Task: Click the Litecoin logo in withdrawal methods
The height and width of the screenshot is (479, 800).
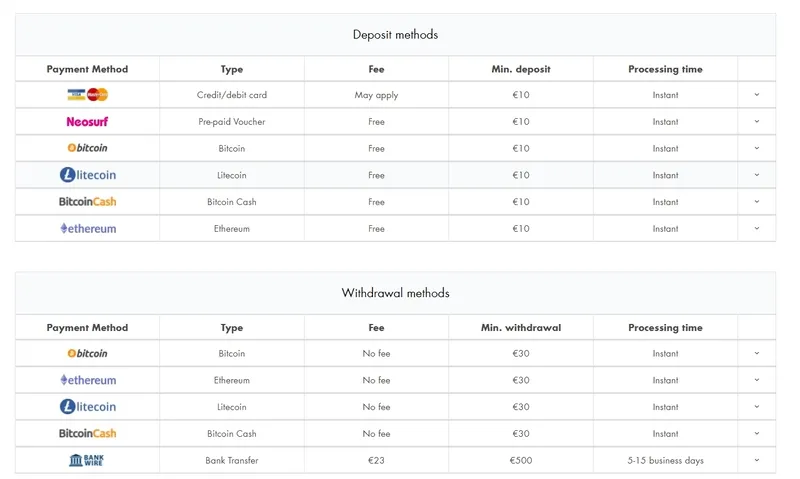Action: [x=87, y=407]
